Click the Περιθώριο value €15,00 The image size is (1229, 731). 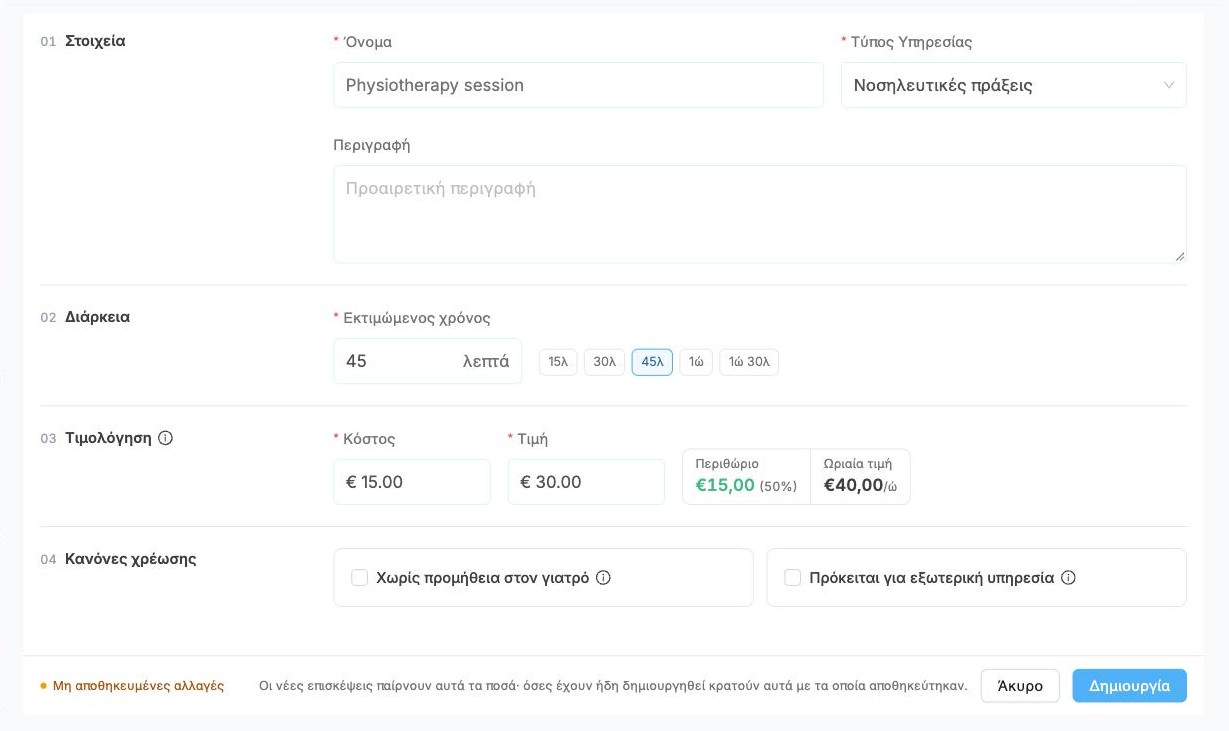pos(725,485)
